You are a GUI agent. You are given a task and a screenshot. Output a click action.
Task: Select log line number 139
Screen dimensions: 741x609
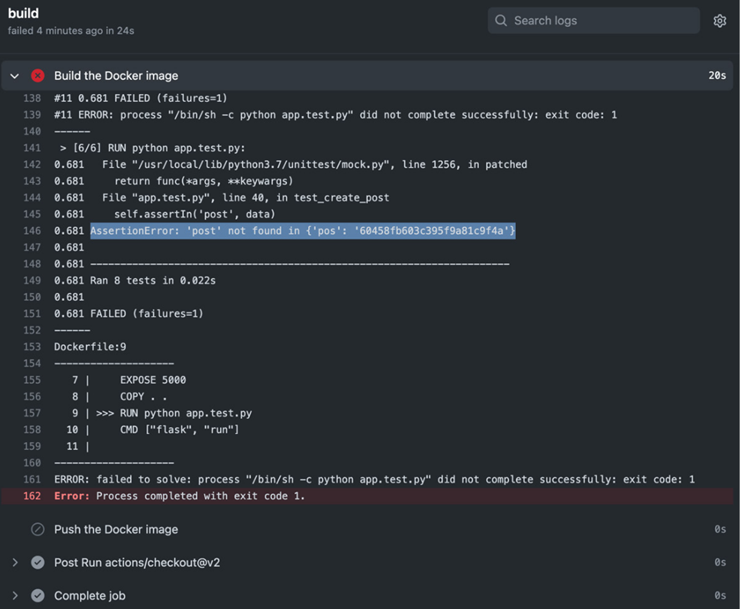32,115
